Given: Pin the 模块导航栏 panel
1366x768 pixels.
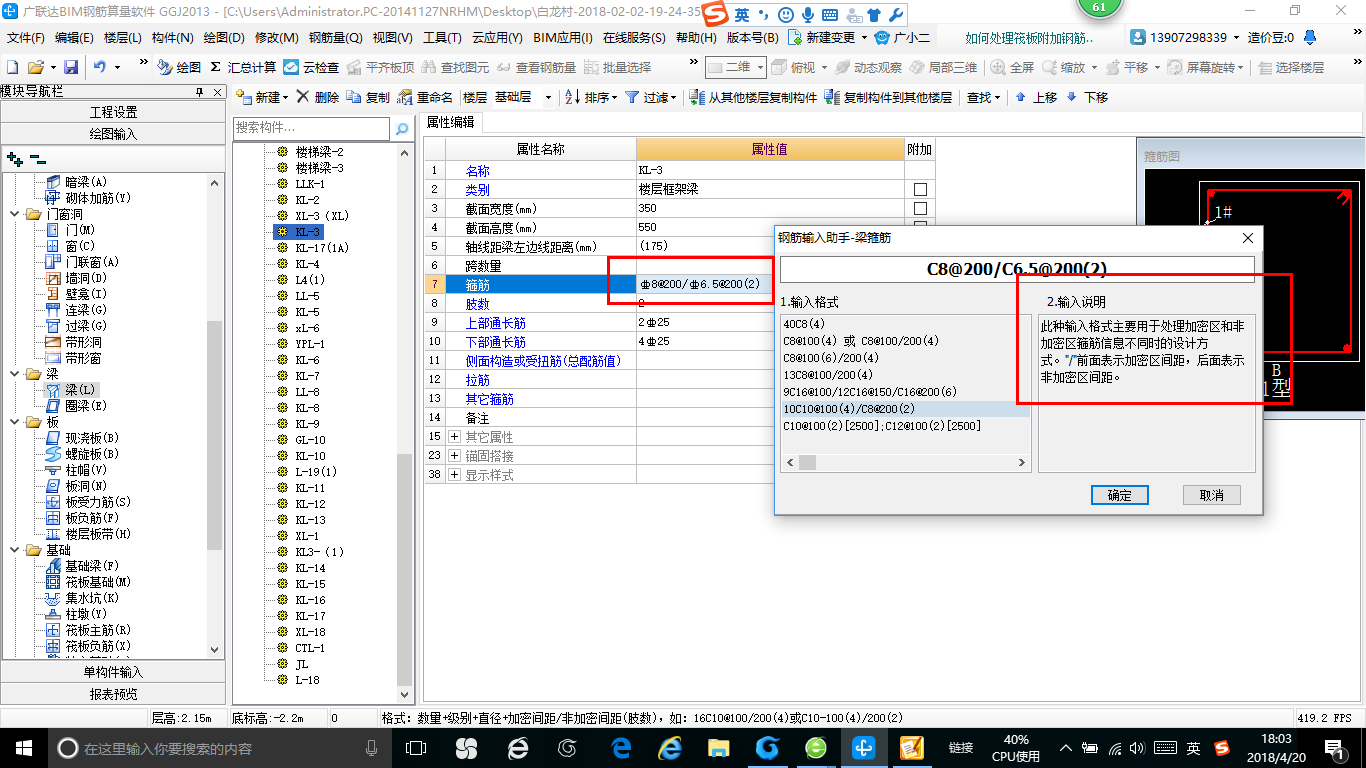Looking at the screenshot, I should 200,92.
